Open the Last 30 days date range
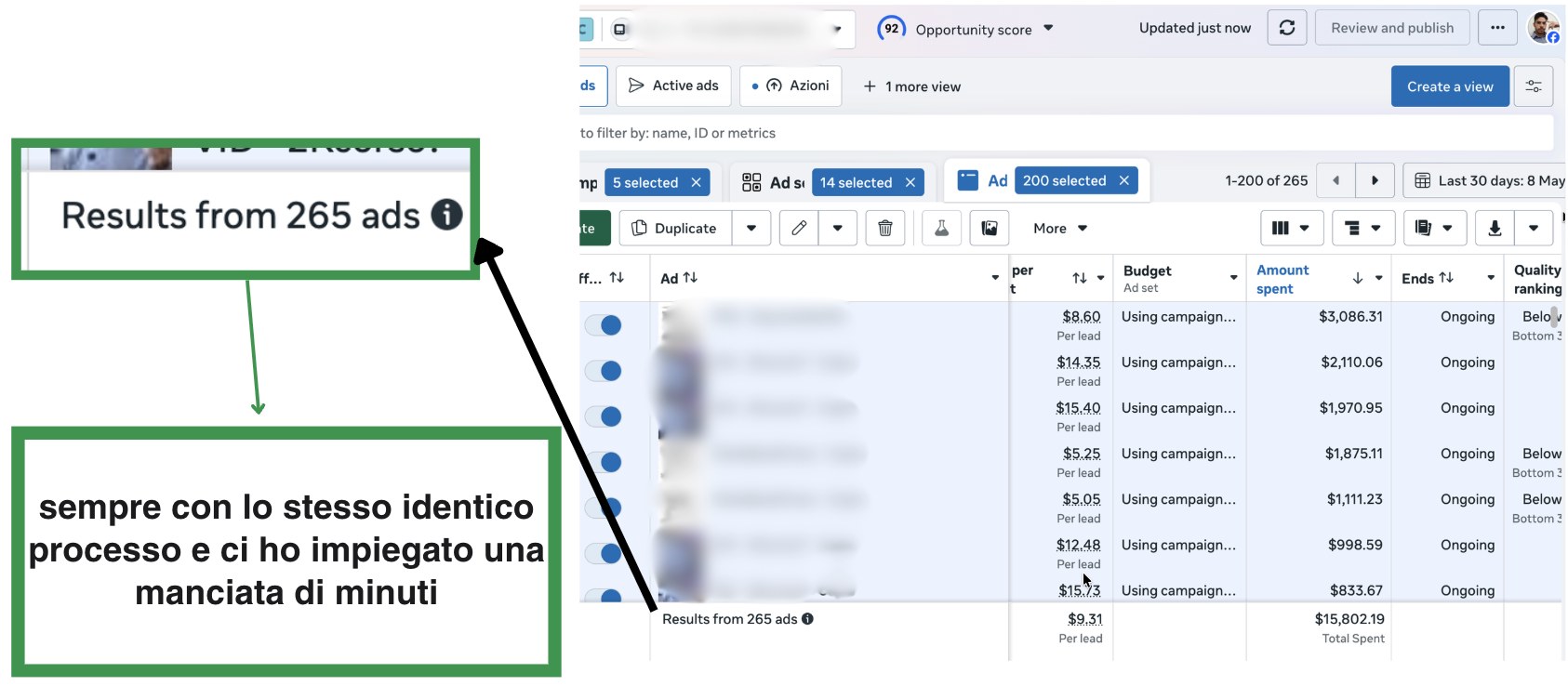Screen dimensions: 1568x686 [1486, 180]
